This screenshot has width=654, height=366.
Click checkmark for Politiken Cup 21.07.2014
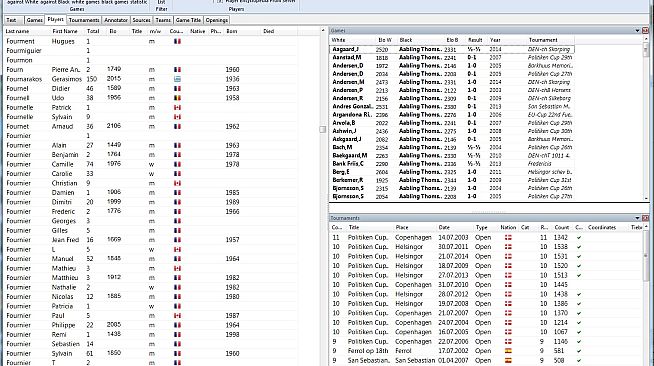[579, 256]
